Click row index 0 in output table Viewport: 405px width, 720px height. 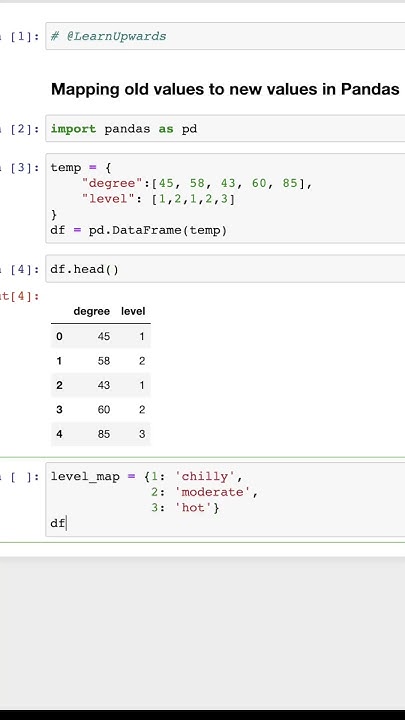coord(59,337)
